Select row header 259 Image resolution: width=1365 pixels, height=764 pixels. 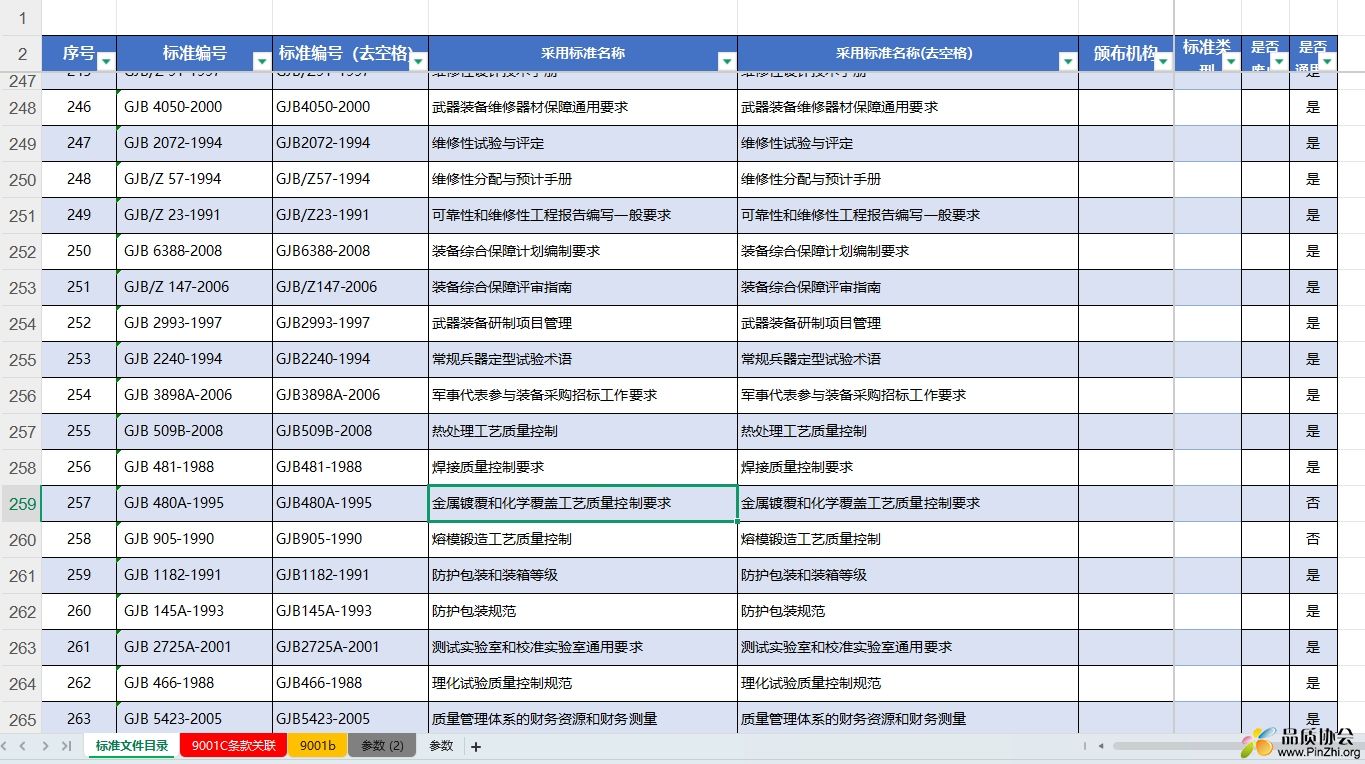click(21, 504)
